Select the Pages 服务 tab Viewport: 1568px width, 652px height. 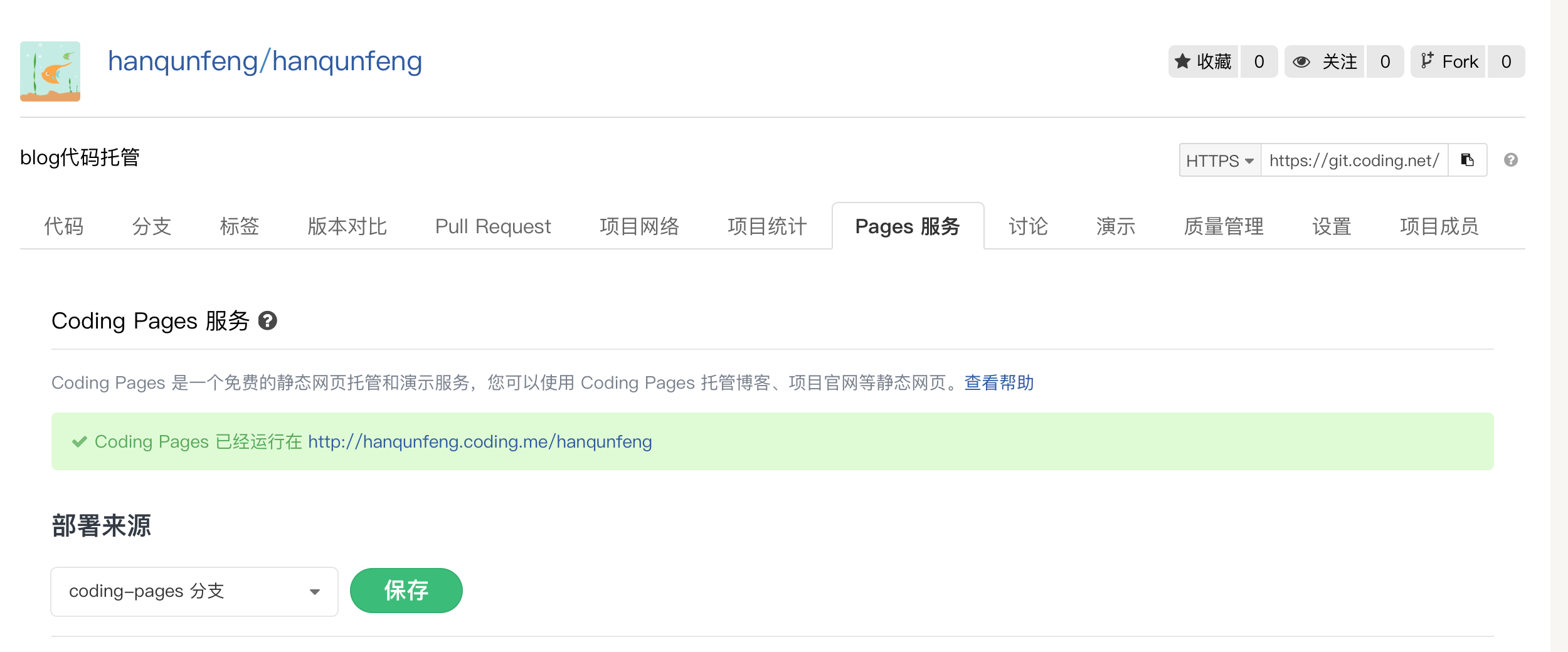pyautogui.click(x=908, y=226)
